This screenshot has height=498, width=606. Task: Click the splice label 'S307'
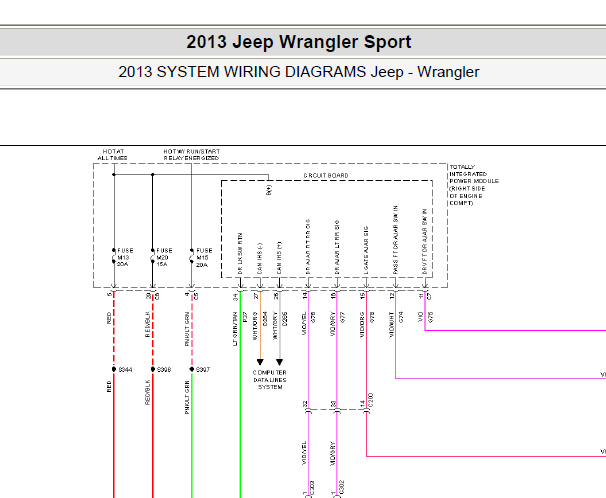(x=203, y=370)
